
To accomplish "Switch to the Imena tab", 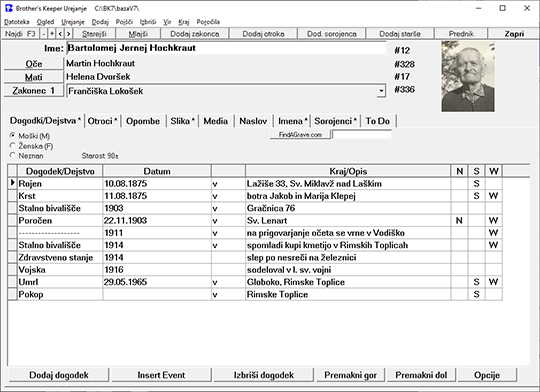I will tap(292, 121).
